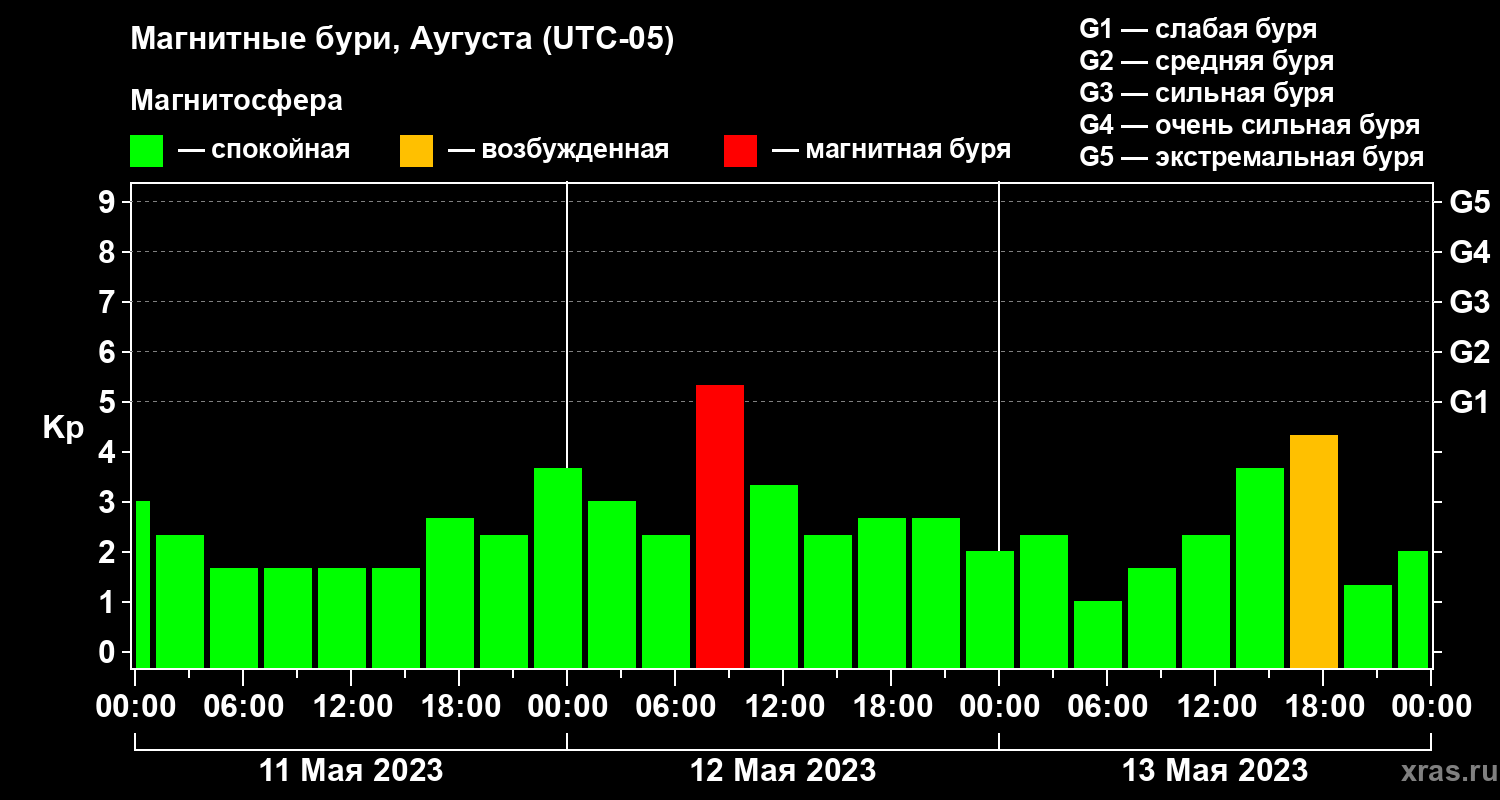
Task: Click the G2 label on the right axis
Action: point(1470,352)
